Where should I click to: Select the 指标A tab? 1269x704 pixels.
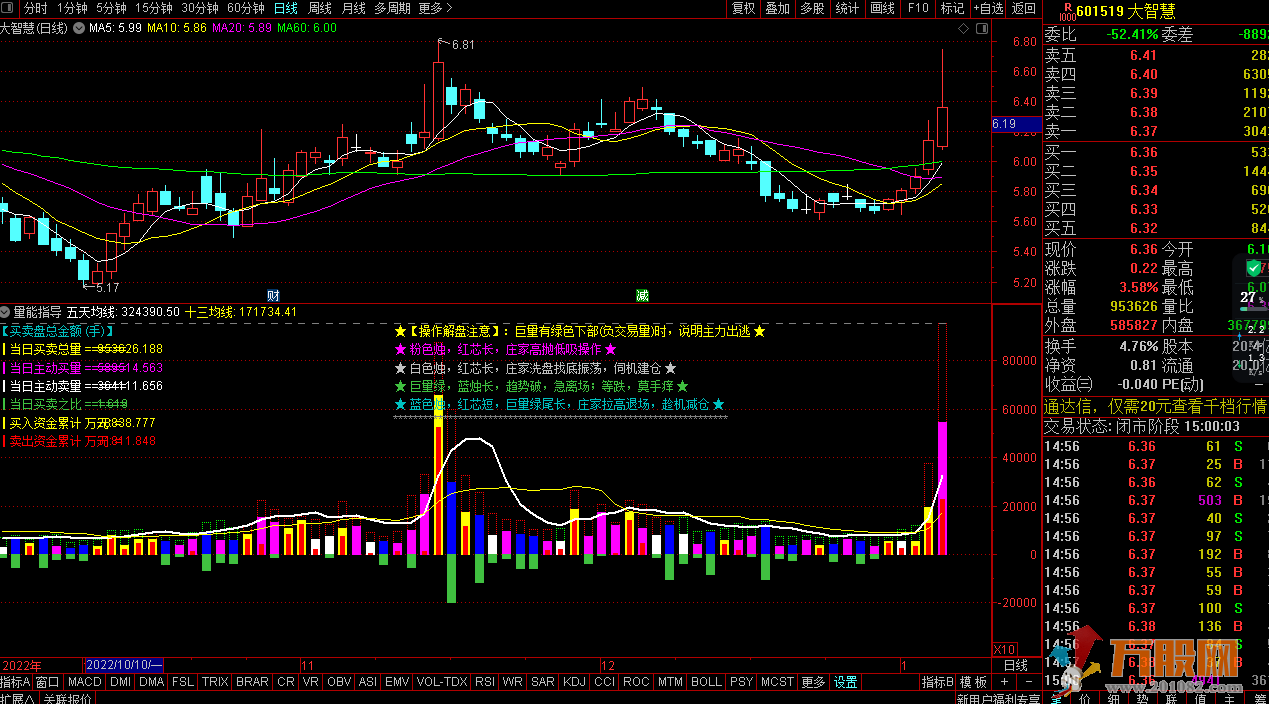(15, 682)
